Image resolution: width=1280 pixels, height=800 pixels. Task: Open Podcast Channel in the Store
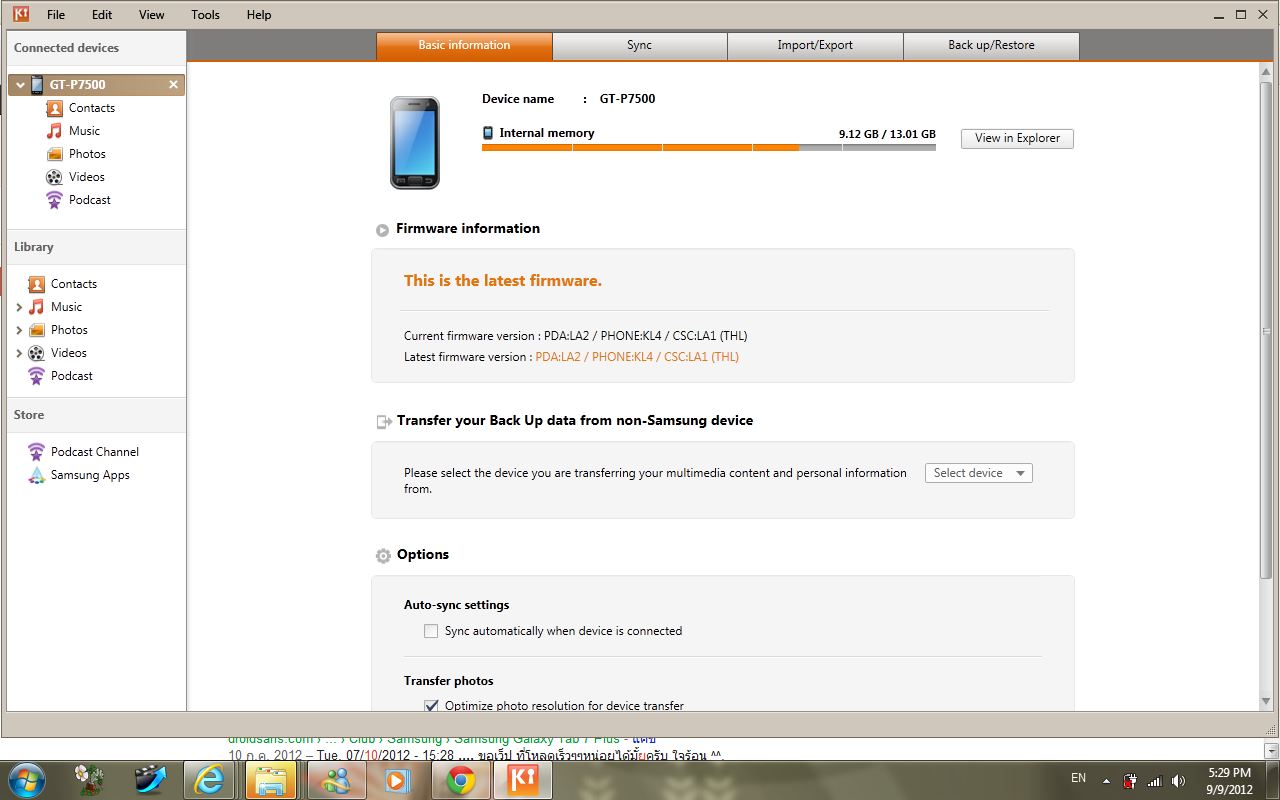point(95,452)
